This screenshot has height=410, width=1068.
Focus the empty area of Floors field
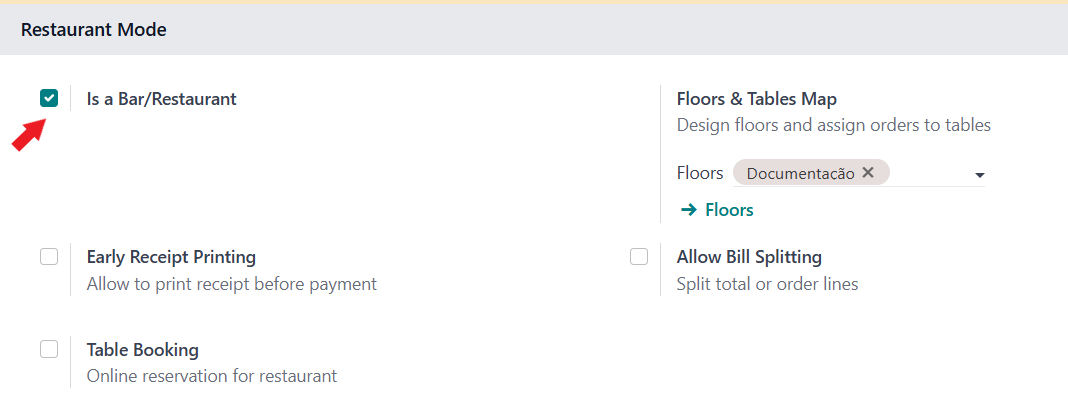[930, 173]
